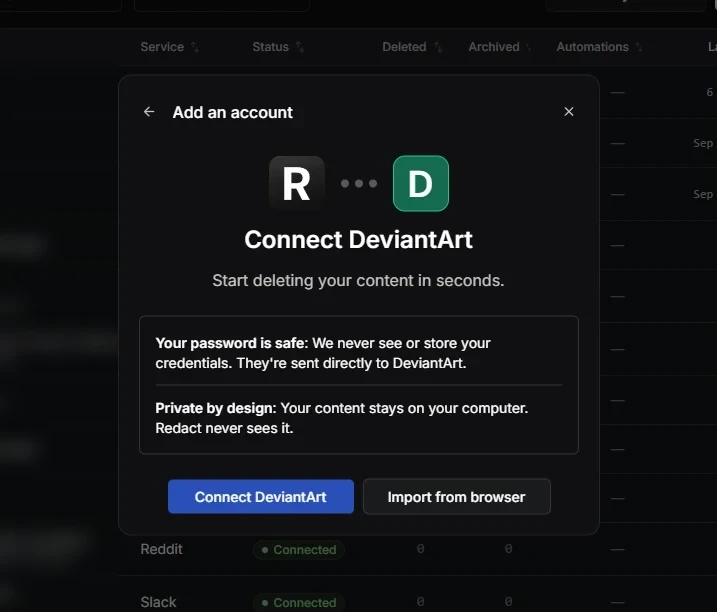Click the Connected status badge for Slack

pos(299,602)
